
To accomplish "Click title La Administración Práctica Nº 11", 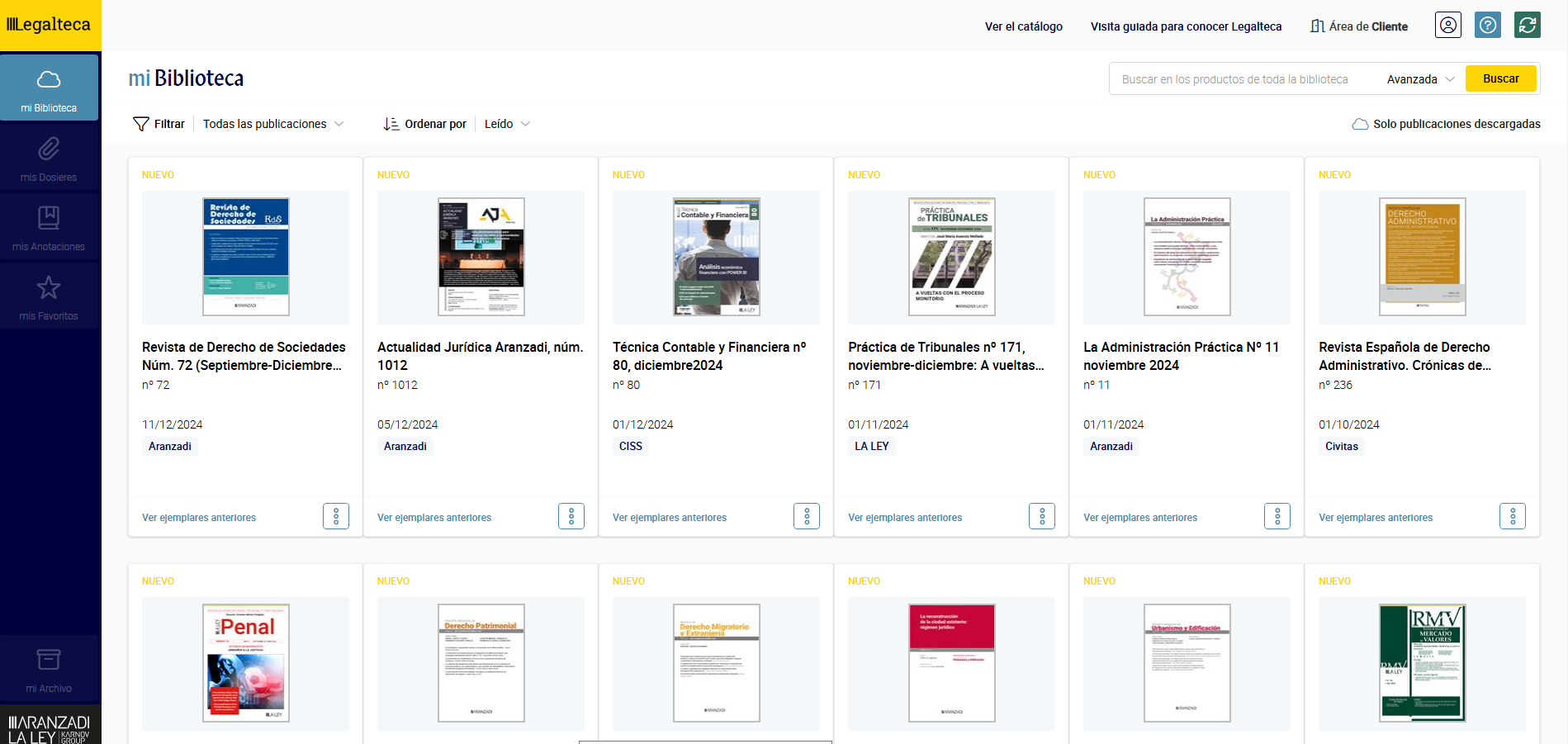I will coord(1182,356).
